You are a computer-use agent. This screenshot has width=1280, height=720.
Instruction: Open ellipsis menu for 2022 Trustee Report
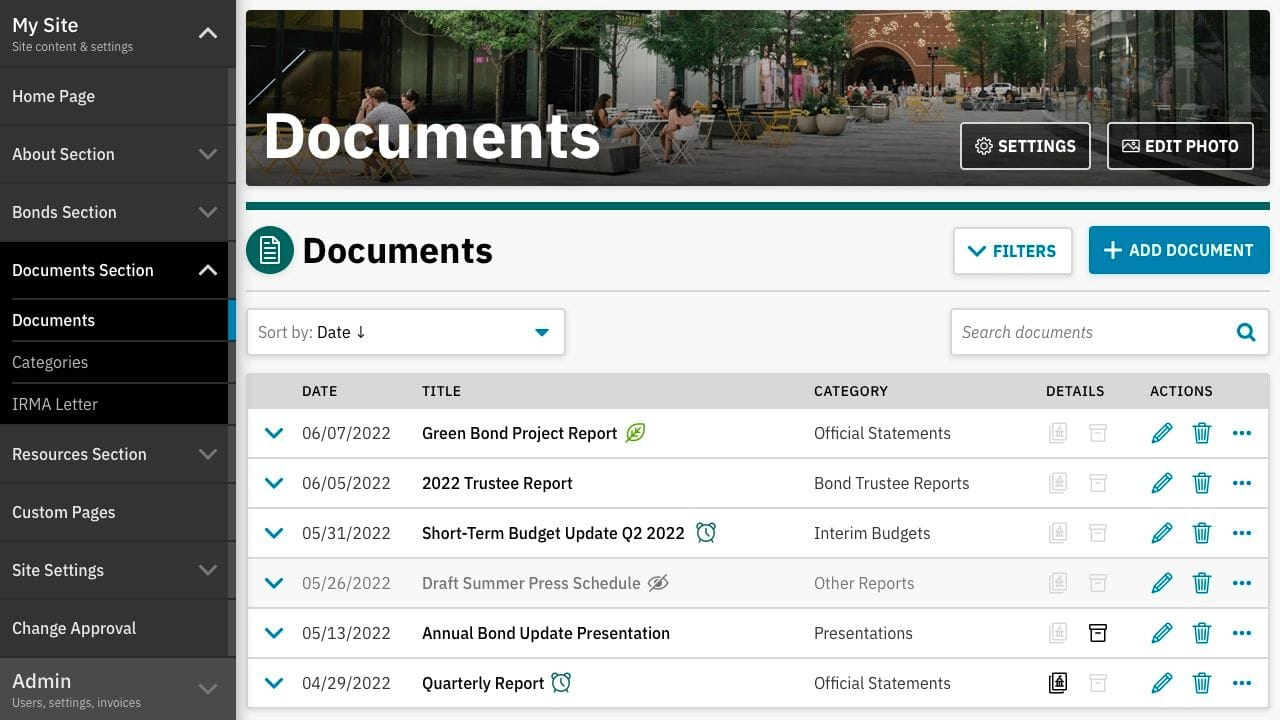pos(1242,483)
